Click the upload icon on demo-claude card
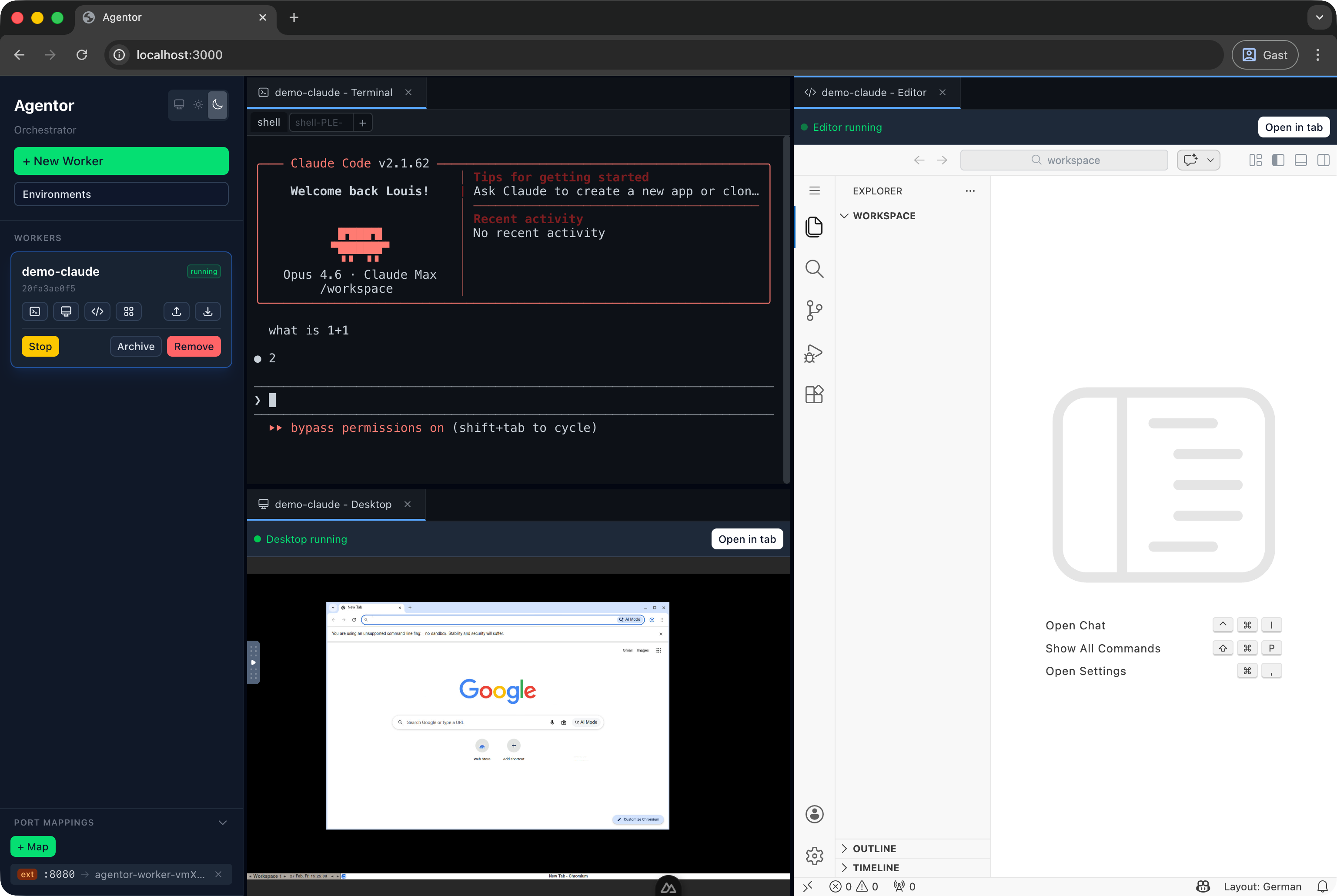The height and width of the screenshot is (896, 1337). (177, 311)
